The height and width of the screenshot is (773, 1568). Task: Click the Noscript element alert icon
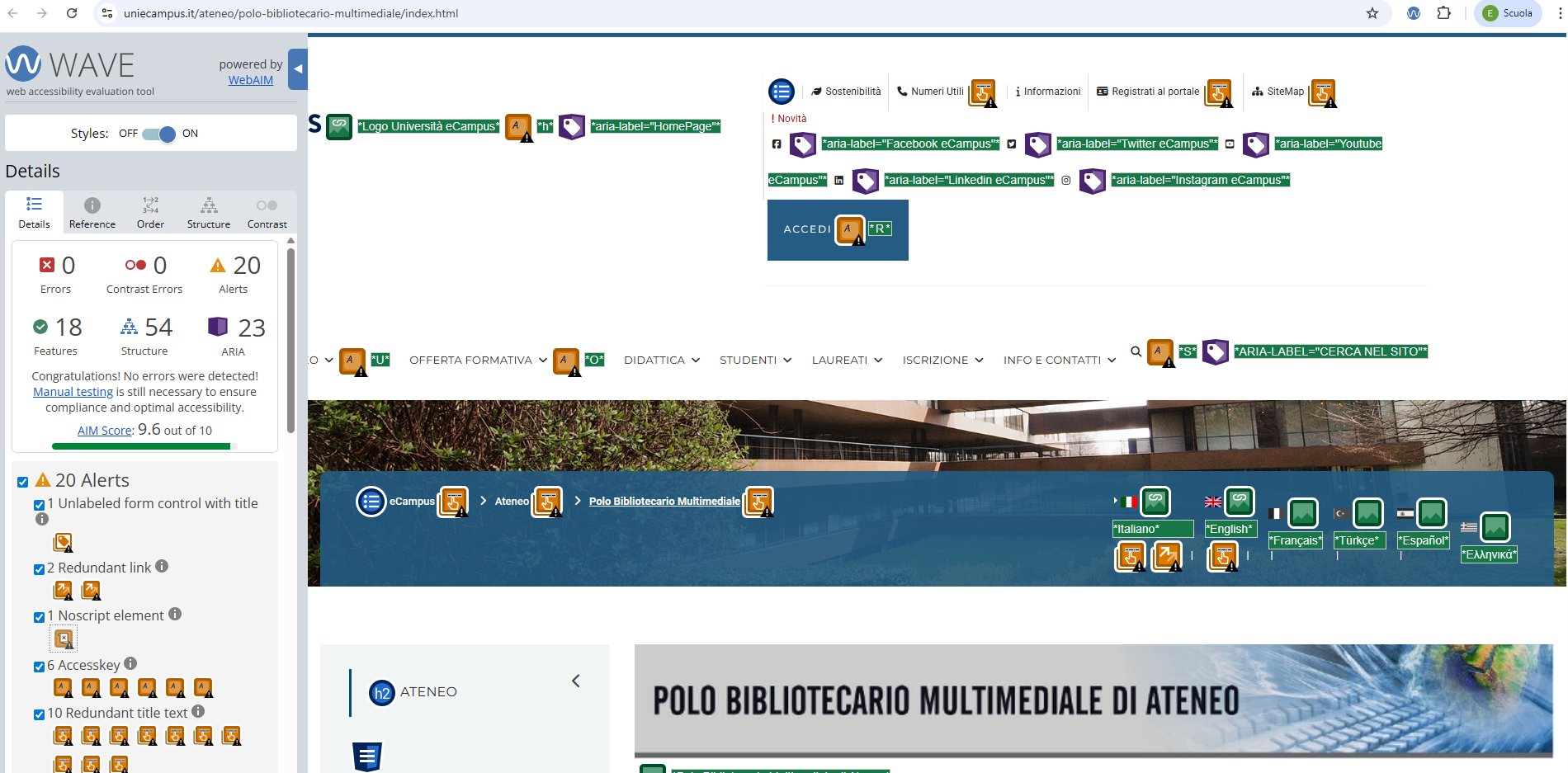click(64, 639)
